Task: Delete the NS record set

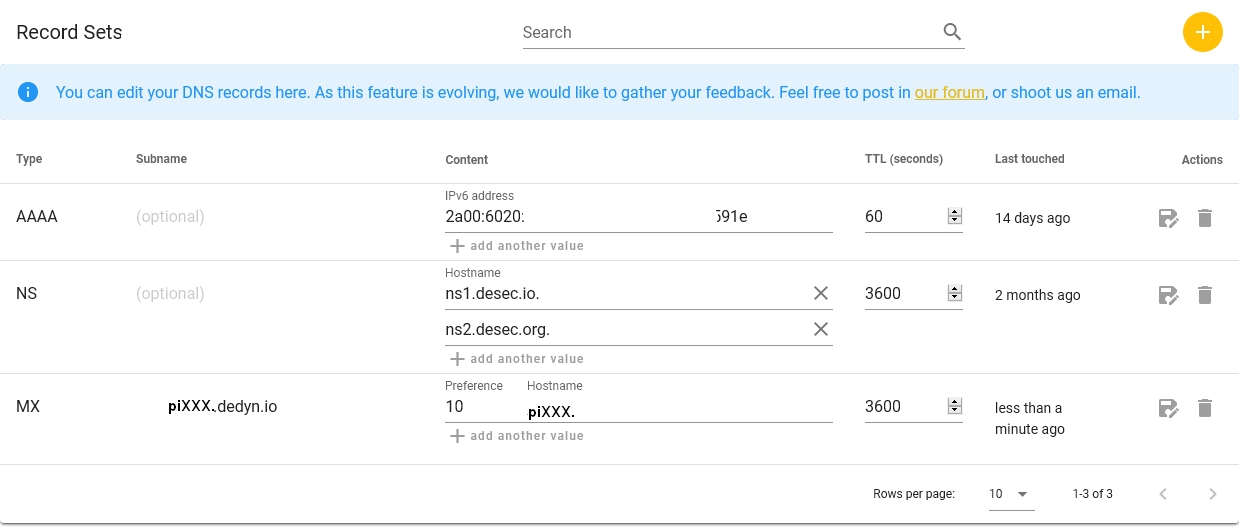Action: point(1205,295)
